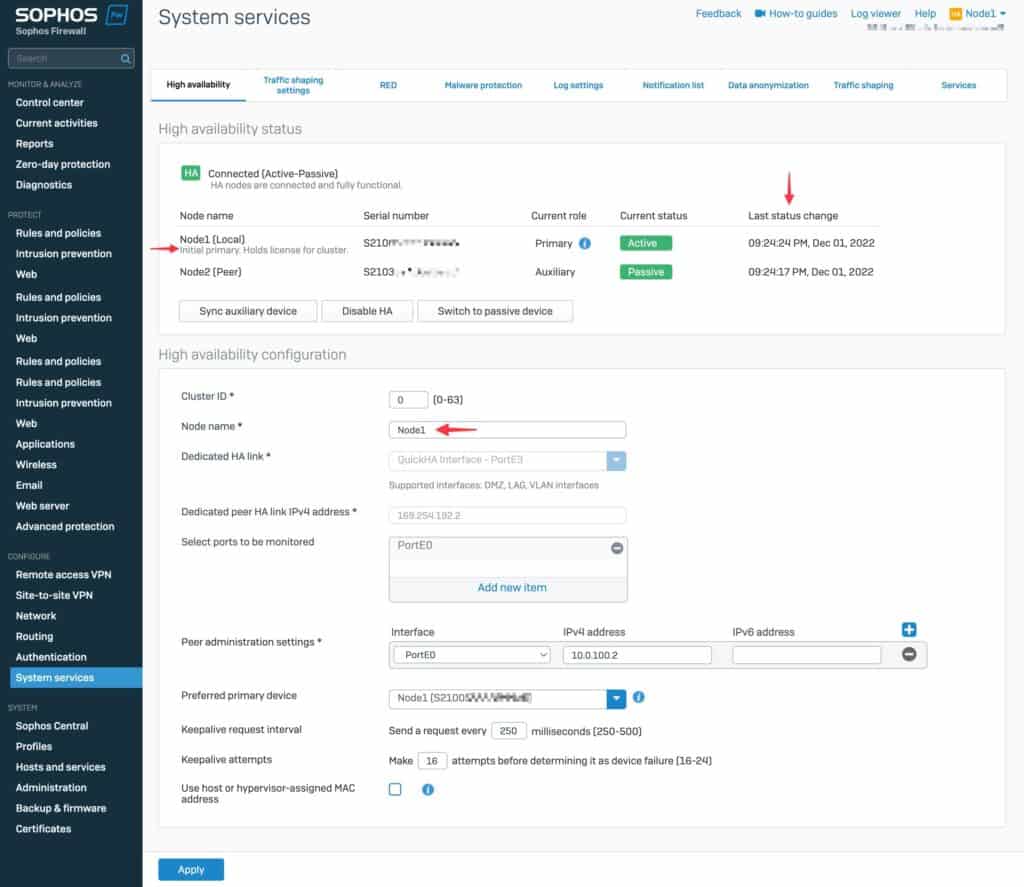Viewport: 1024px width, 887px height.
Task: Click info icon for hypervisor-assigned MAC address
Action: coord(428,790)
